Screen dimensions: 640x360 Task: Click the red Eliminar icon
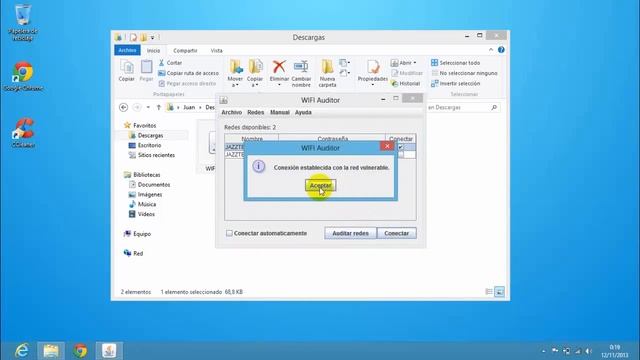(279, 67)
